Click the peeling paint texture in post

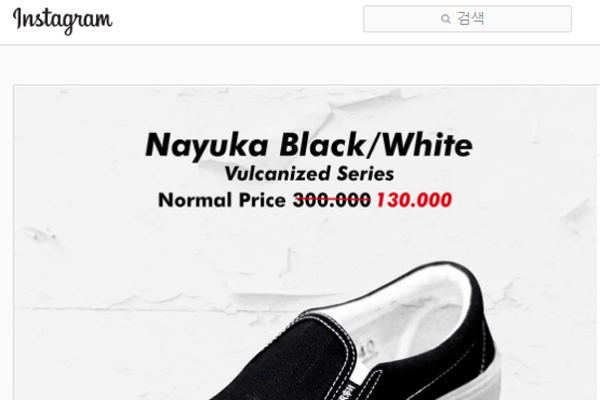click(115, 268)
